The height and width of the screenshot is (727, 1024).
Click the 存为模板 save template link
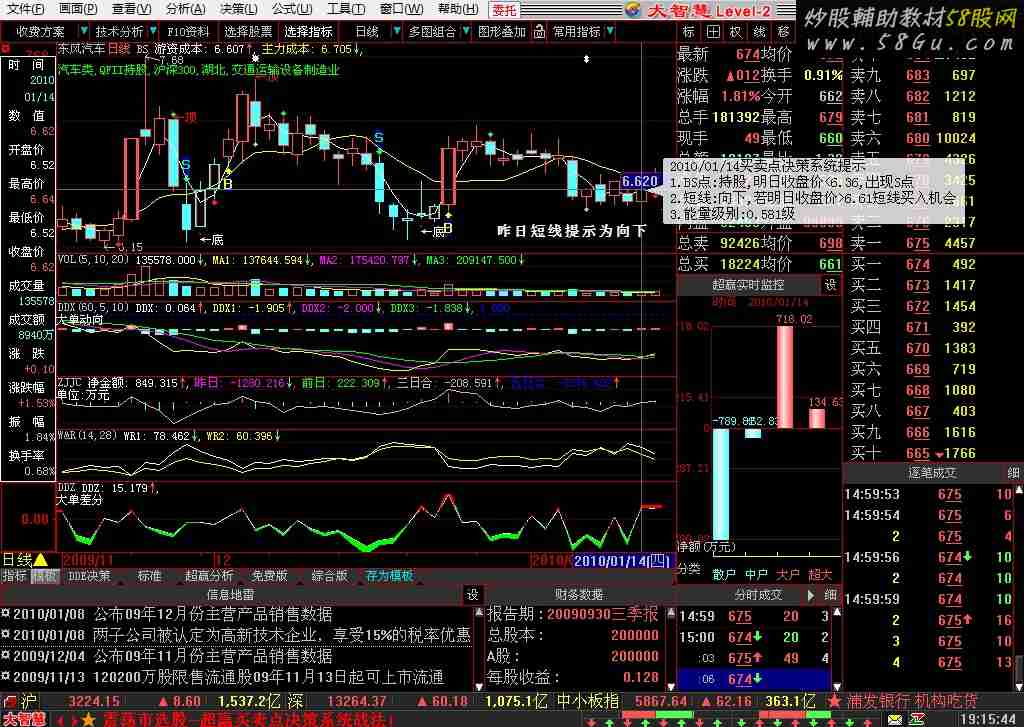pyautogui.click(x=390, y=576)
